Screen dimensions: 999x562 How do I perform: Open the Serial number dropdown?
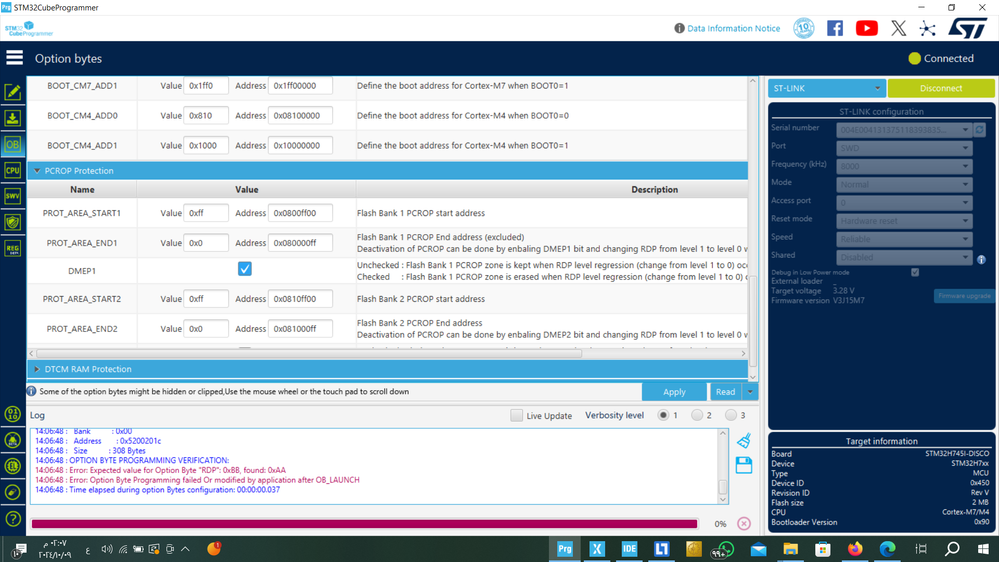[x=903, y=130]
